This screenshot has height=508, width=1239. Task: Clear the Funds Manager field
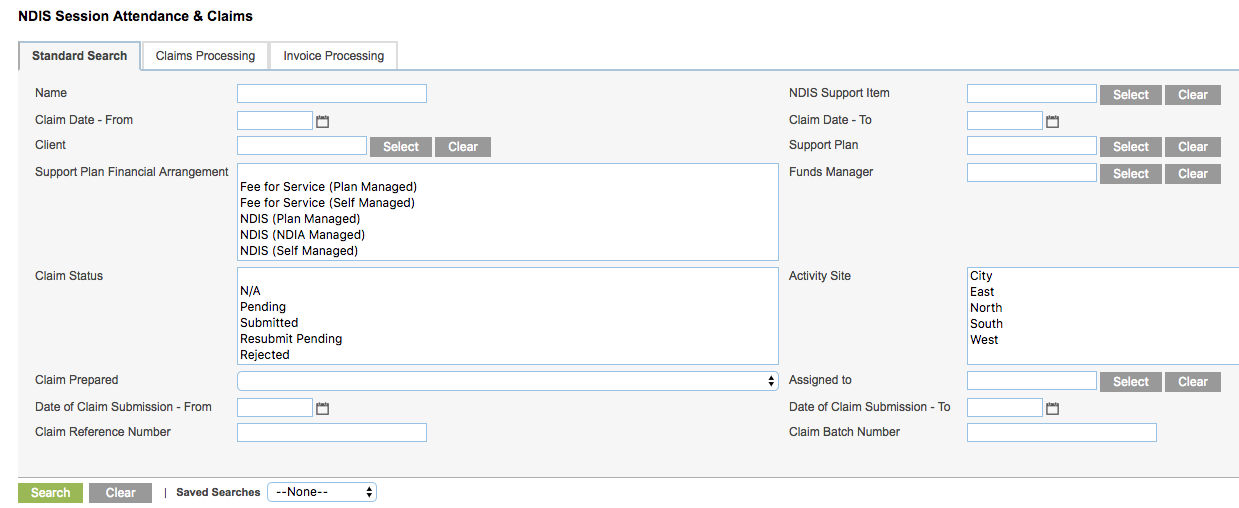click(1193, 174)
